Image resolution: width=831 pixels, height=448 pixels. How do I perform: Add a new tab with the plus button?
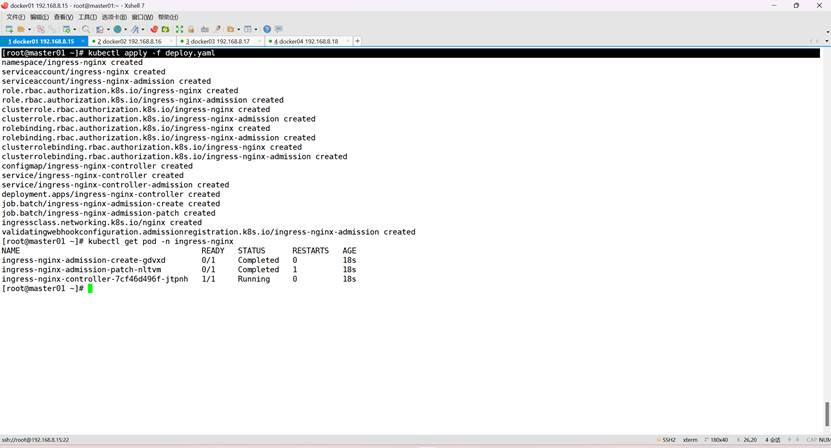coord(357,41)
